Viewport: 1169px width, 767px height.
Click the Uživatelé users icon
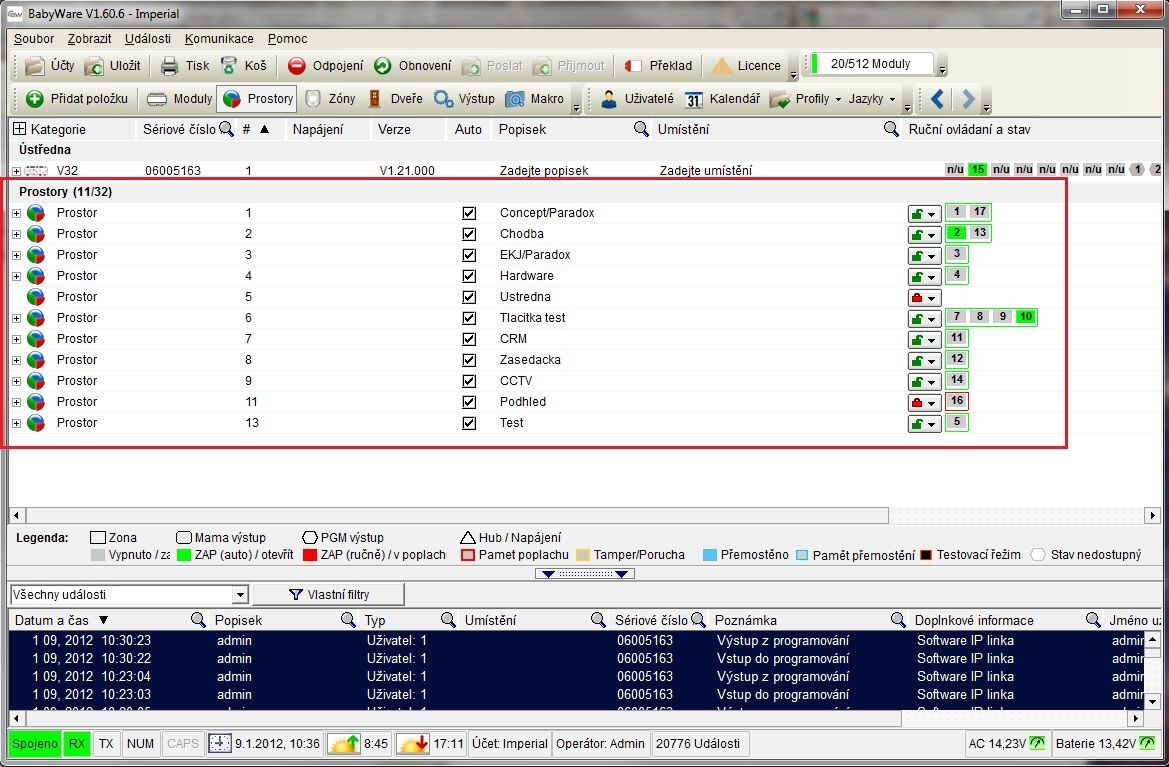tap(609, 99)
